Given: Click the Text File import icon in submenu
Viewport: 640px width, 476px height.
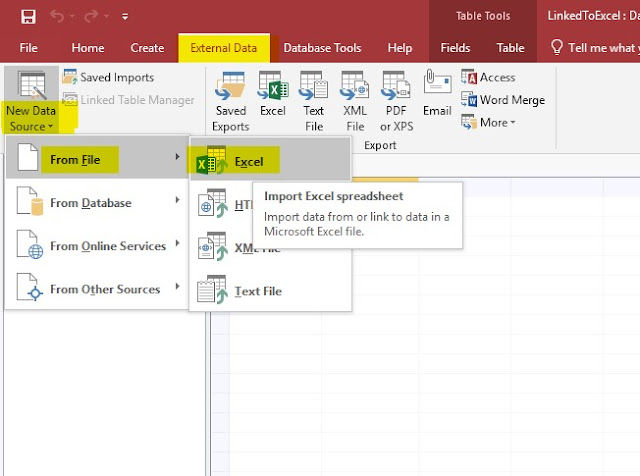Looking at the screenshot, I should [x=212, y=290].
